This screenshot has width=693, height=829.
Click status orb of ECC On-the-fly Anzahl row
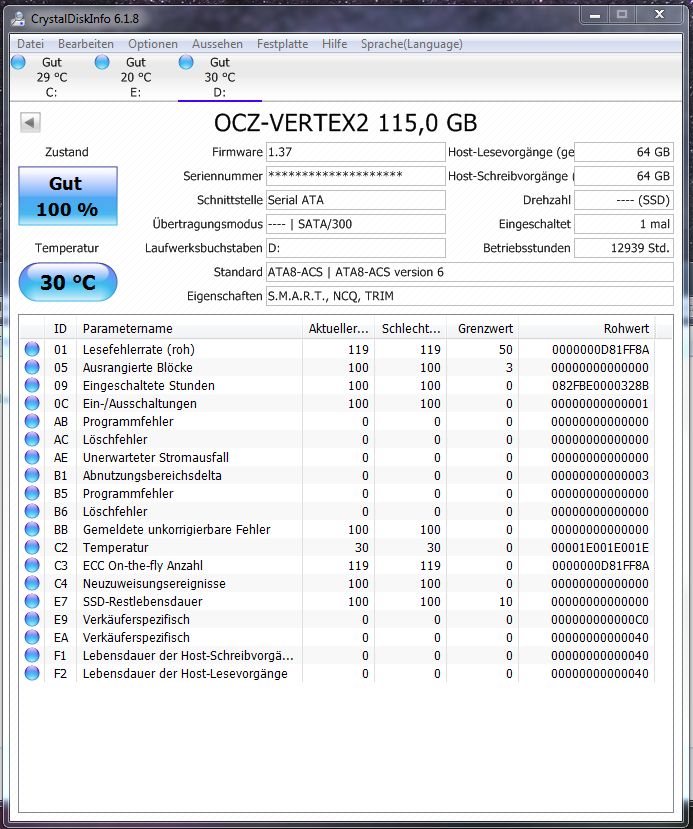click(32, 565)
